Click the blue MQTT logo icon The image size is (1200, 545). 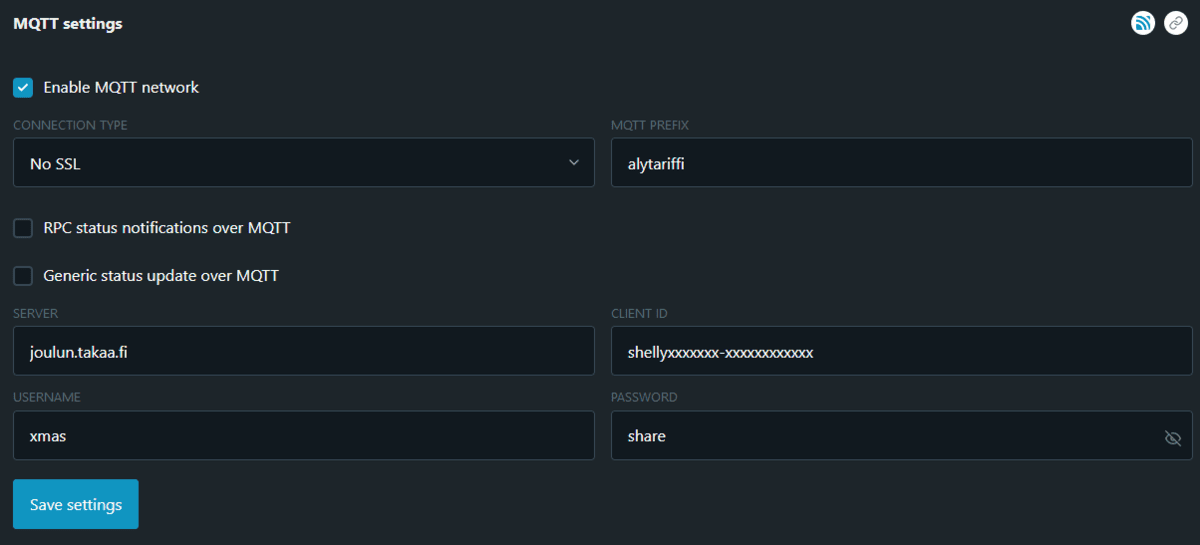[x=1143, y=23]
